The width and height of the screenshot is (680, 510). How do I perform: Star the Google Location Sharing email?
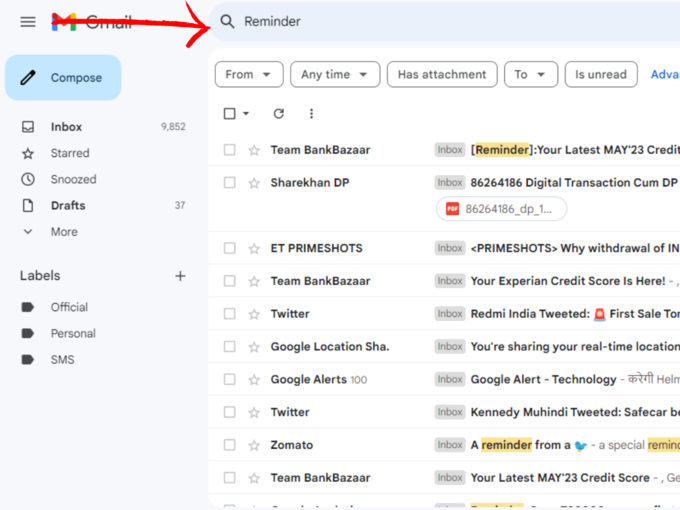[254, 347]
